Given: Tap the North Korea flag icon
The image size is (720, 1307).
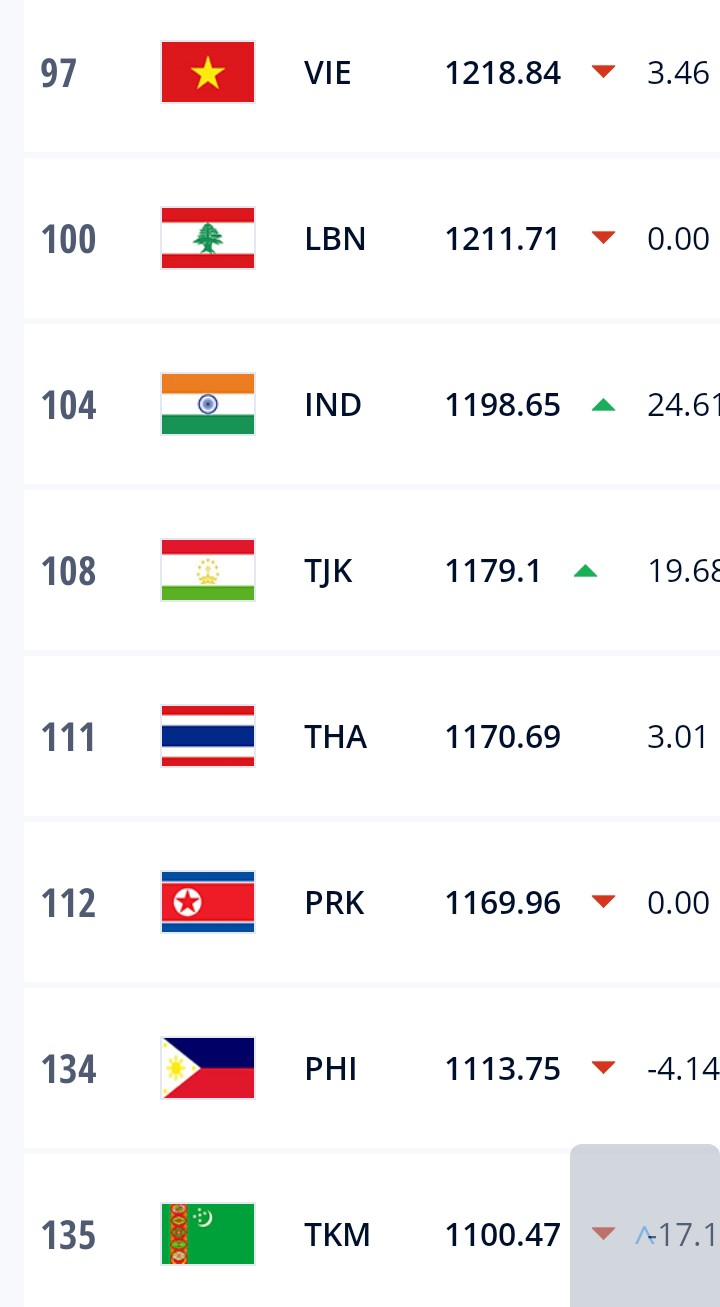Looking at the screenshot, I should pos(208,902).
